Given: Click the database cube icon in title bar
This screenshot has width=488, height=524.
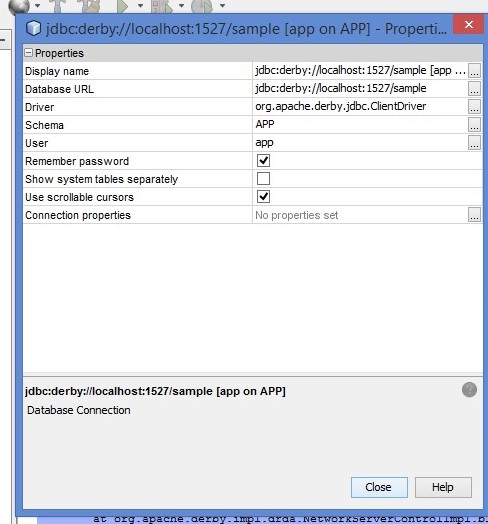Looking at the screenshot, I should 33,28.
